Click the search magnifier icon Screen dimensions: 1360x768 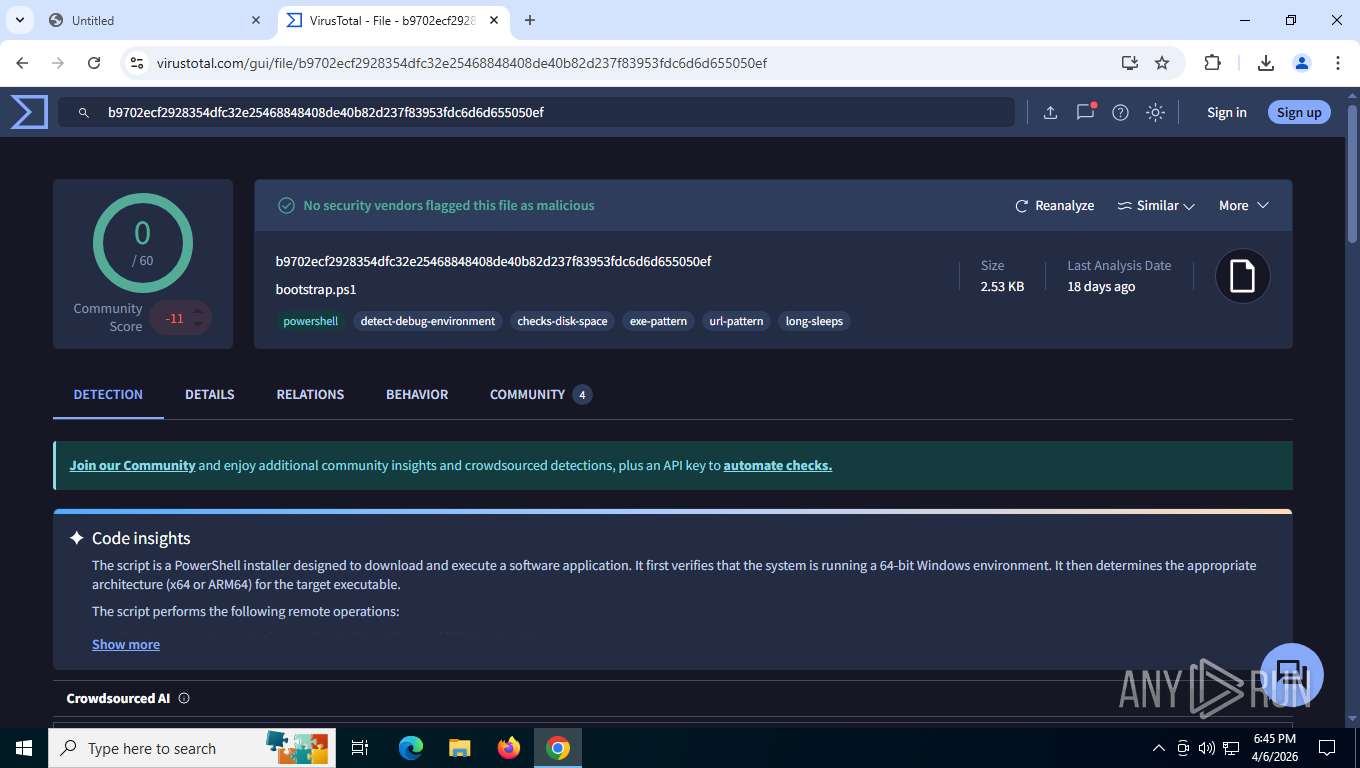(85, 113)
